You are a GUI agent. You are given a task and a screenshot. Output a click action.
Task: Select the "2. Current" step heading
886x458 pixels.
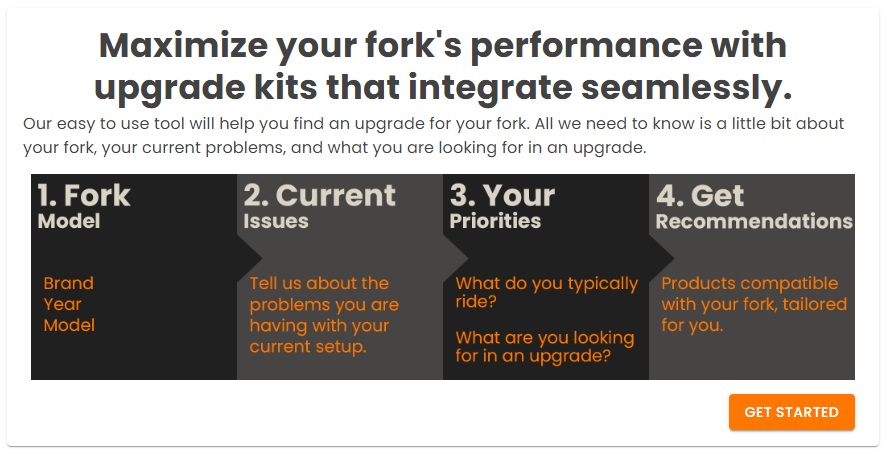(320, 195)
